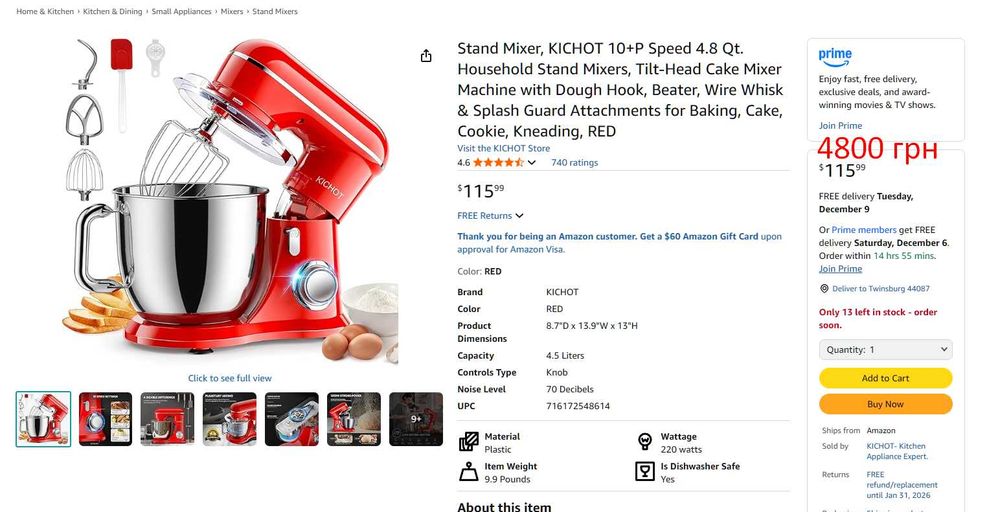The height and width of the screenshot is (512, 1000).
Task: Visit the KICHOT Store link
Action: click(503, 148)
